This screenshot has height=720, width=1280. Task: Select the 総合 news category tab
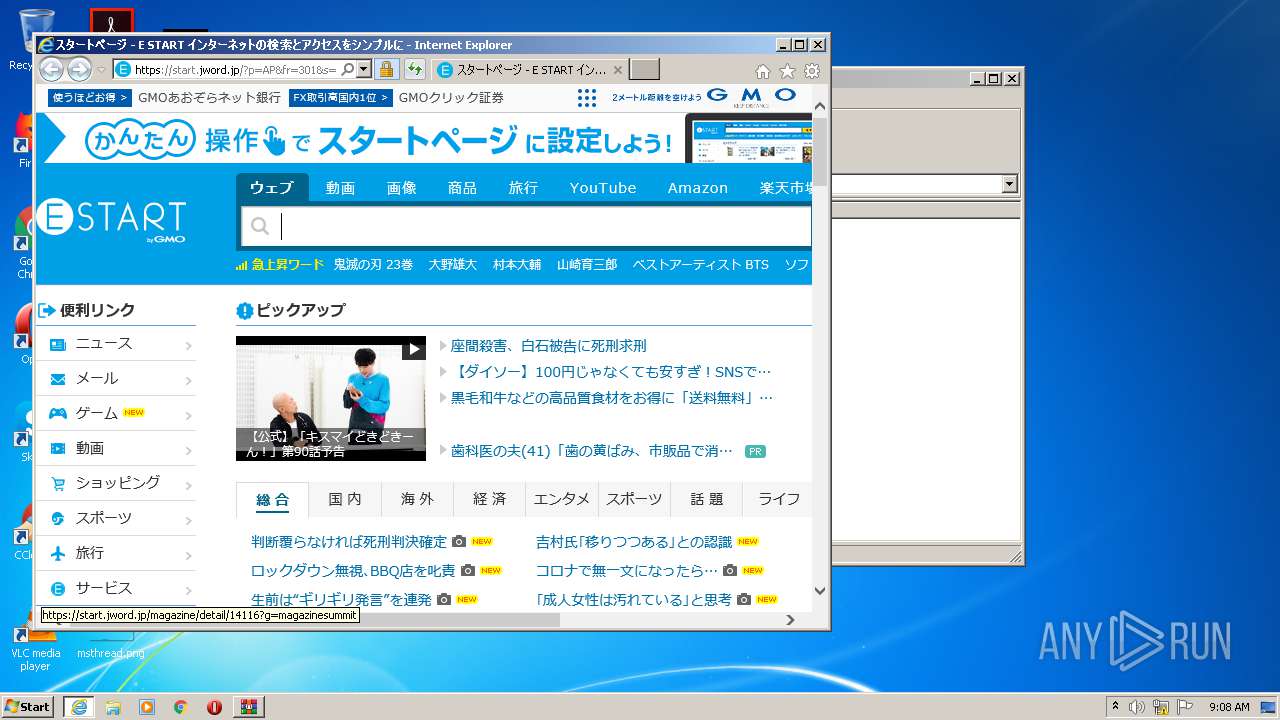coord(272,499)
